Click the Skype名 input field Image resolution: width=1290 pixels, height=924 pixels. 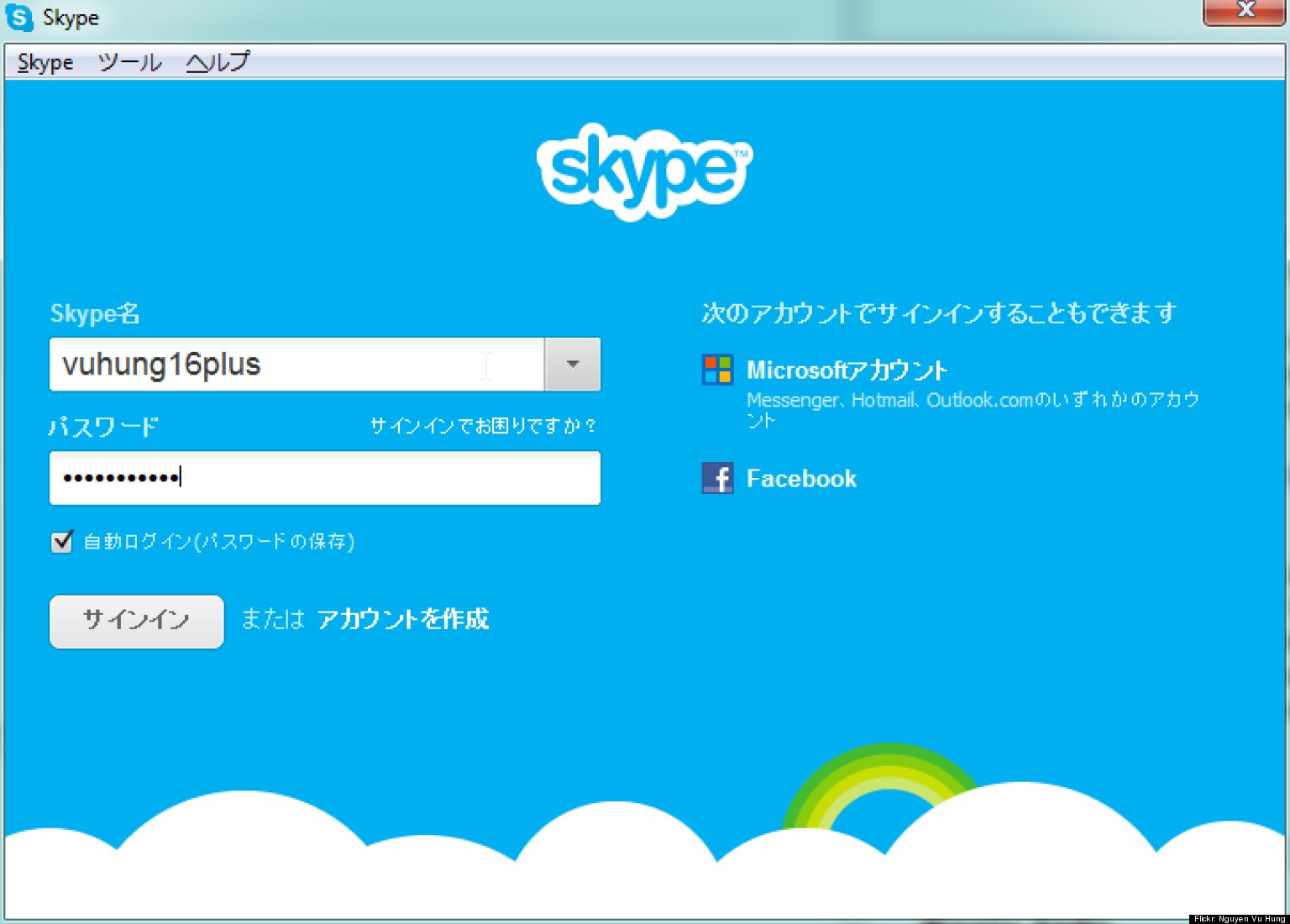coord(296,365)
